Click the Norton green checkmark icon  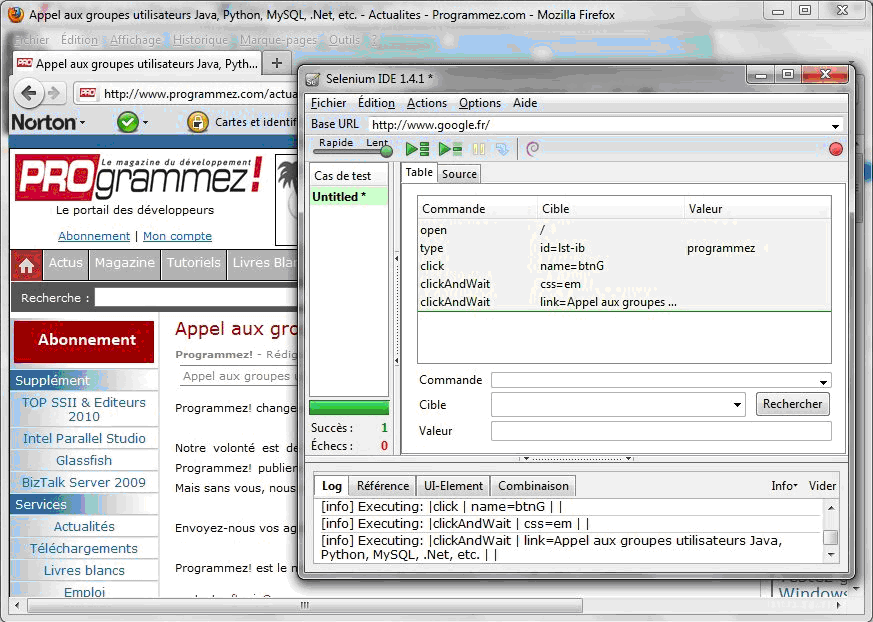click(x=127, y=122)
